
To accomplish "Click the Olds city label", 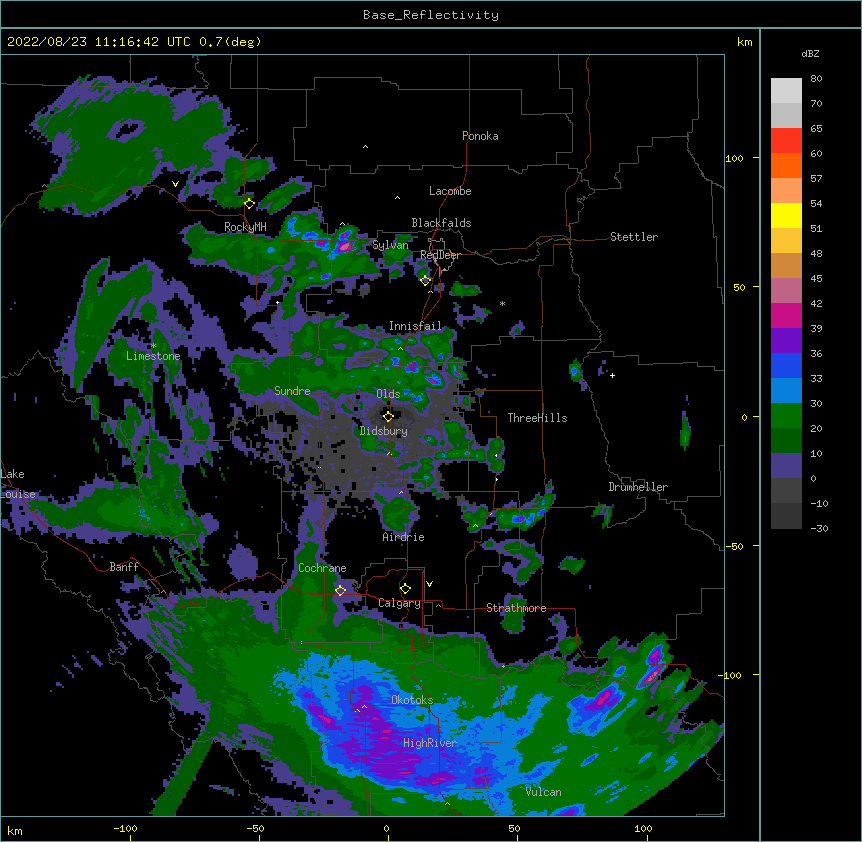I will pos(388,394).
